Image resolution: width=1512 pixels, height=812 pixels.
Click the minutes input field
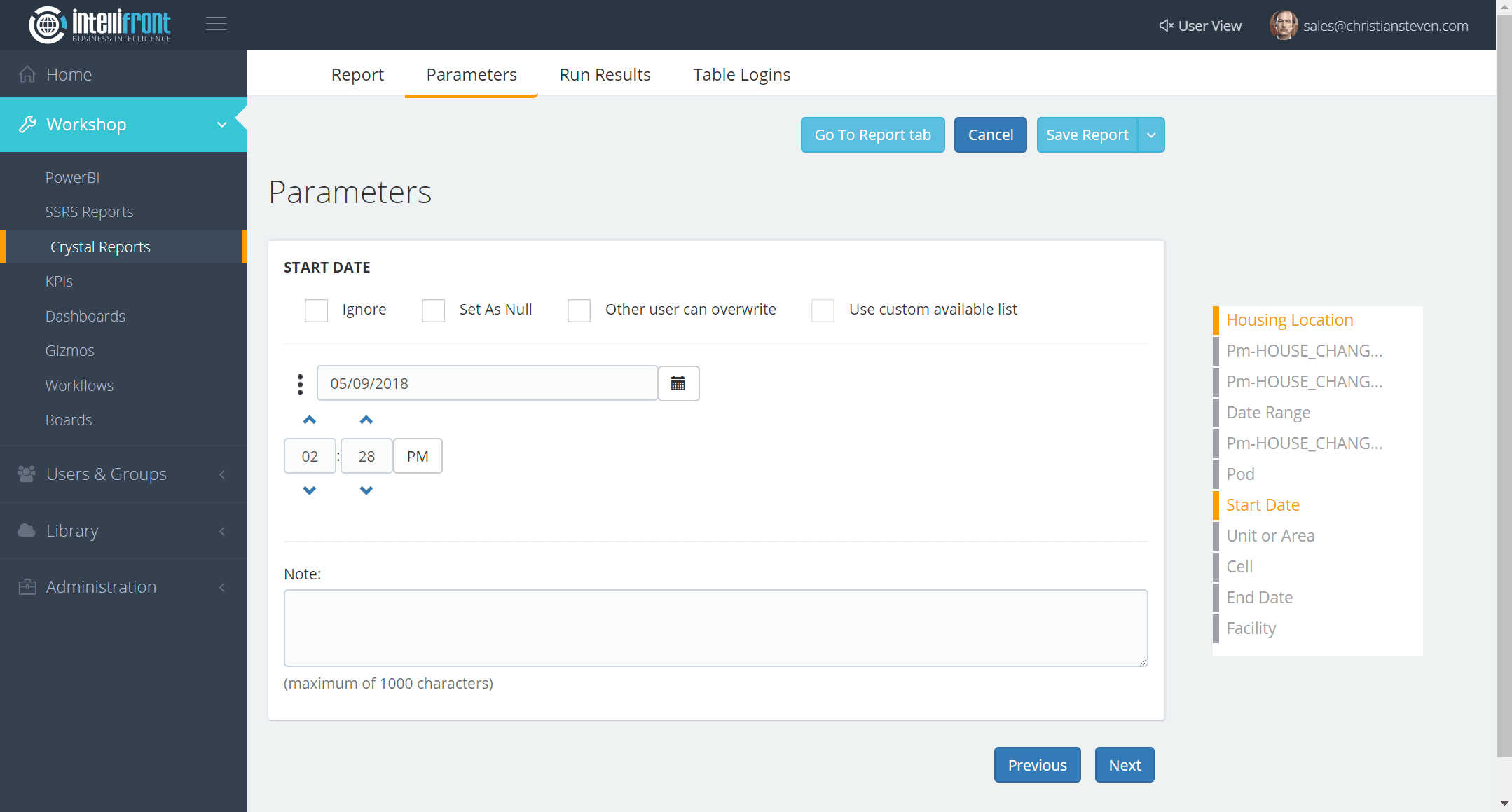[x=366, y=456]
